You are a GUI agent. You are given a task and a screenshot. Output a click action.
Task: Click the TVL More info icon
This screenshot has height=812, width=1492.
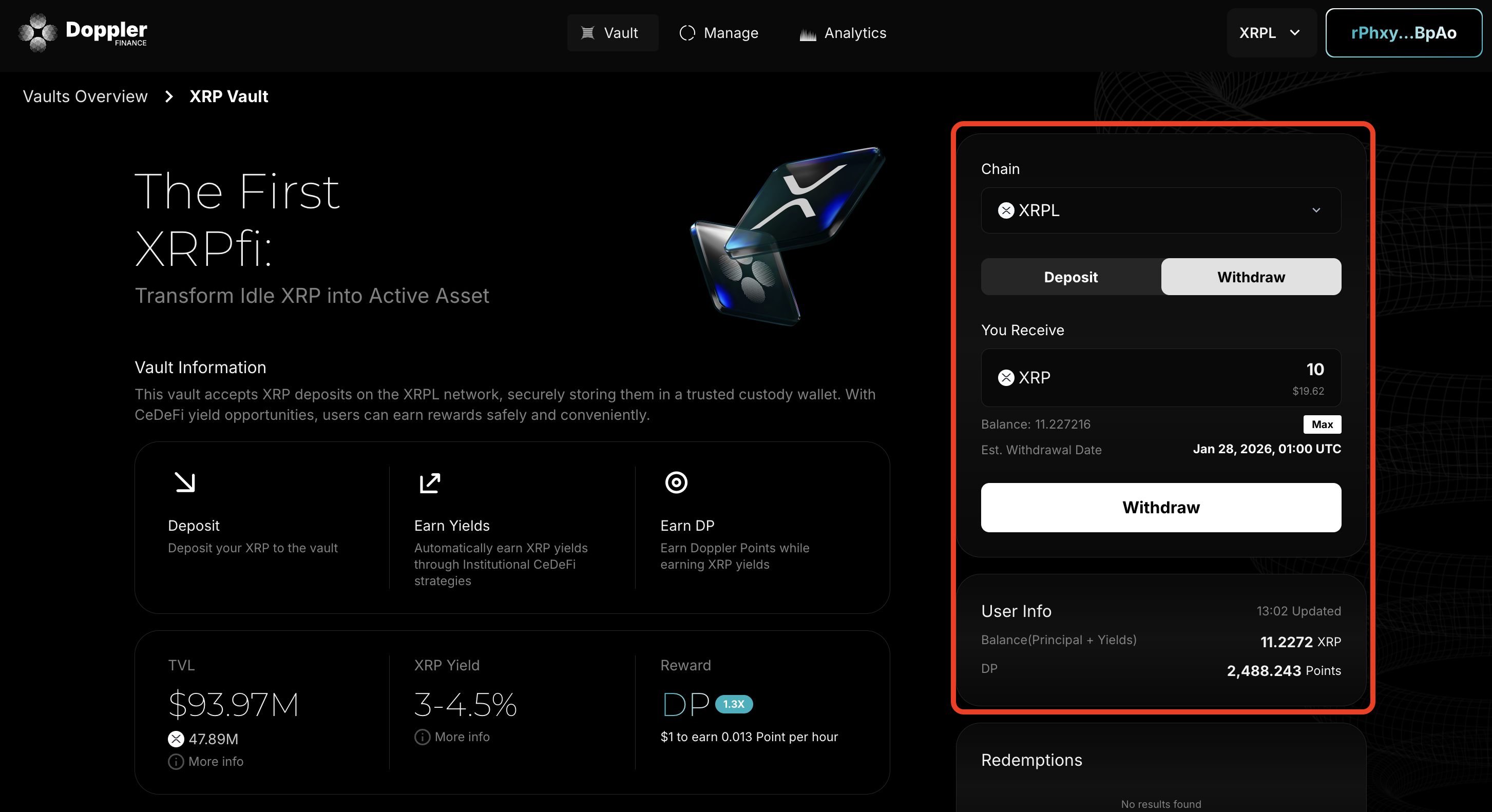point(176,762)
